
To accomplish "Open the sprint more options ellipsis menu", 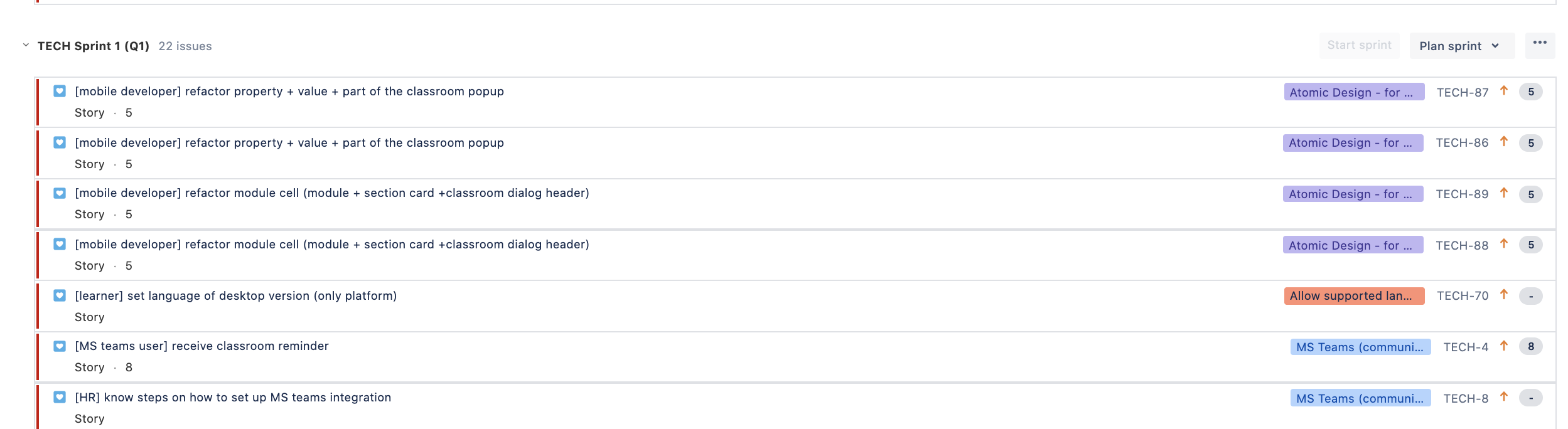I will 1540,43.
